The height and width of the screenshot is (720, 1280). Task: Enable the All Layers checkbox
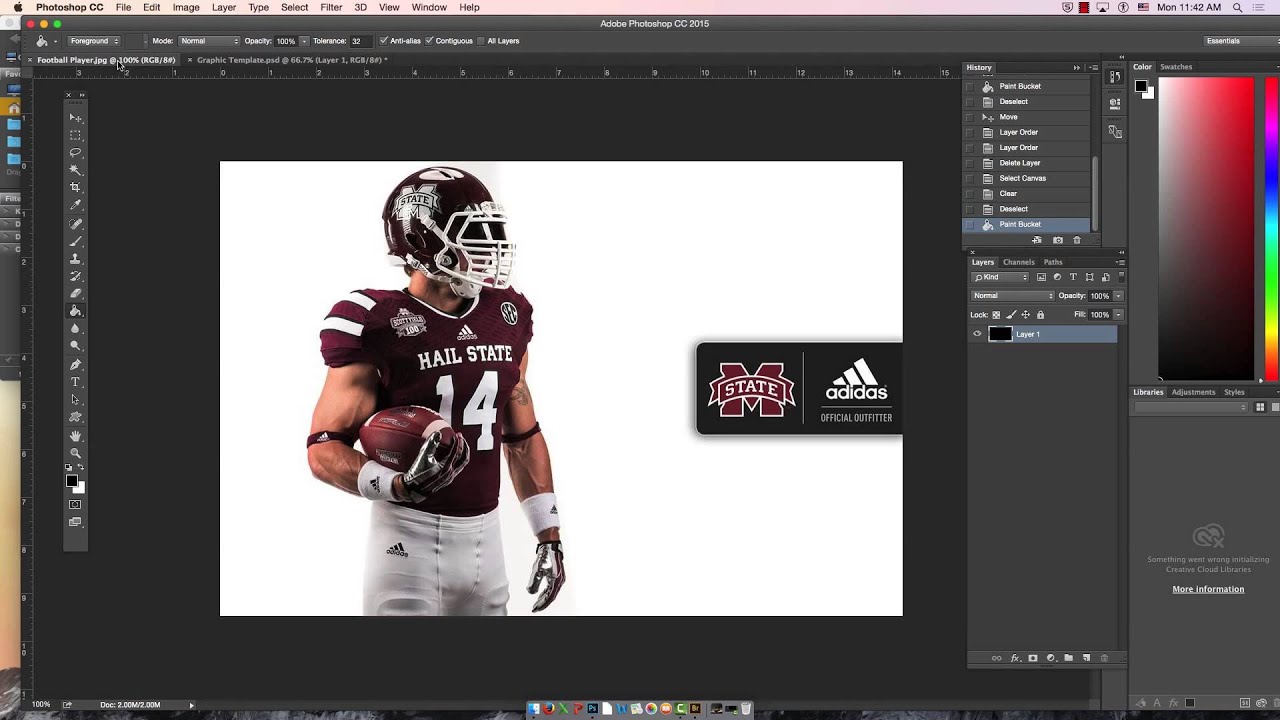pos(480,41)
